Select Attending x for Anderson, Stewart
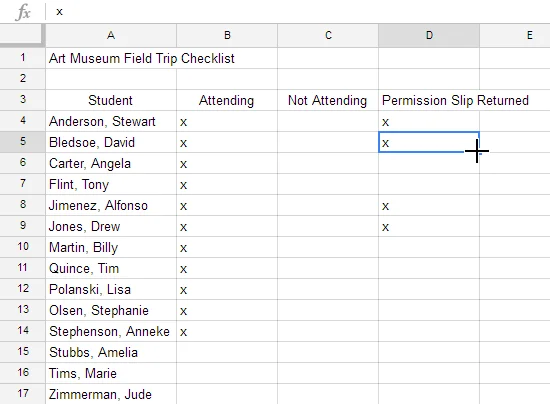 [x=227, y=121]
